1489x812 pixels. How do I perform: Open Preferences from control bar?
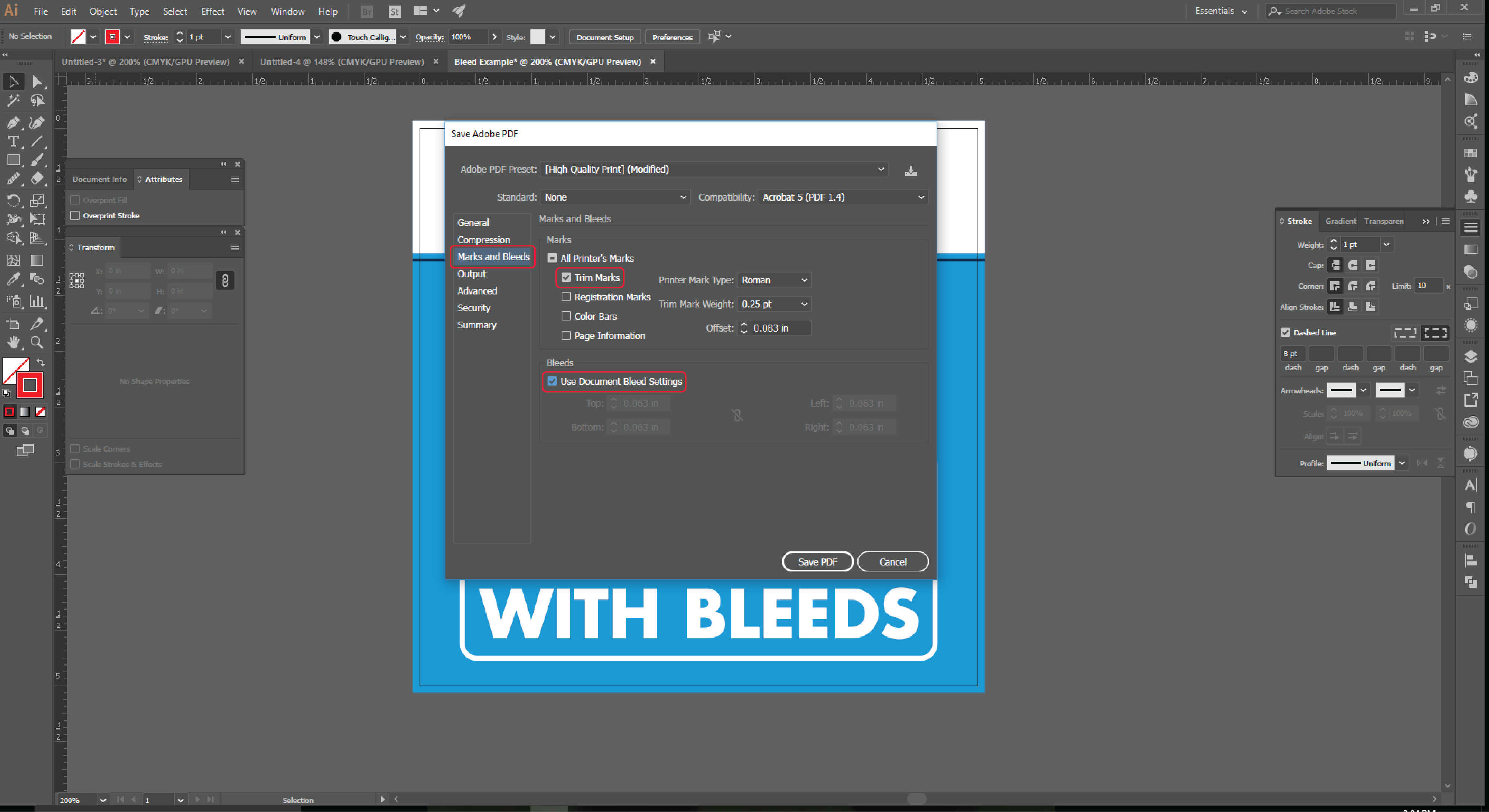point(672,37)
